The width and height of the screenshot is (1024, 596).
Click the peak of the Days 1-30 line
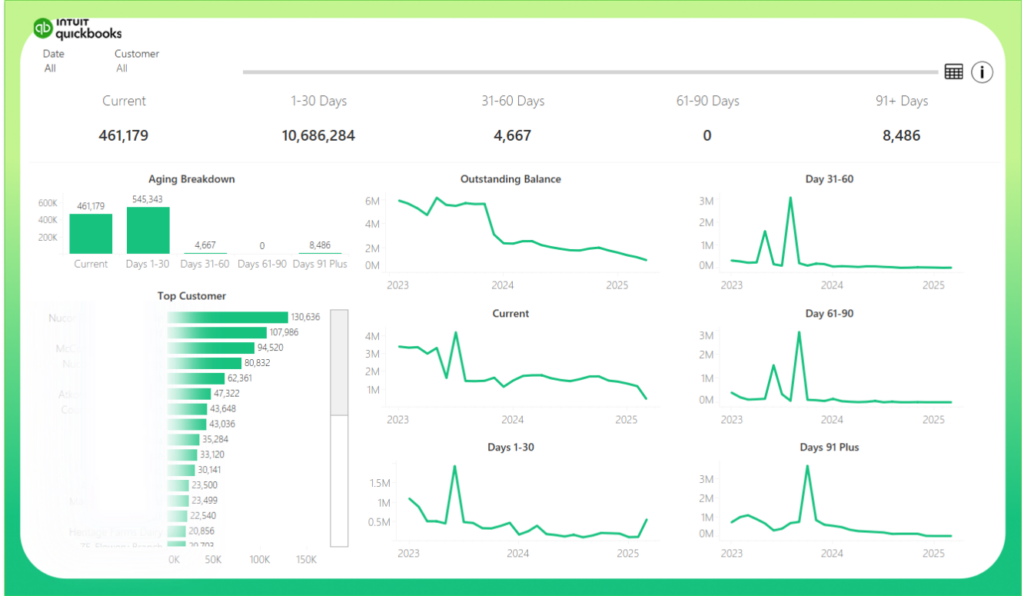pyautogui.click(x=455, y=466)
